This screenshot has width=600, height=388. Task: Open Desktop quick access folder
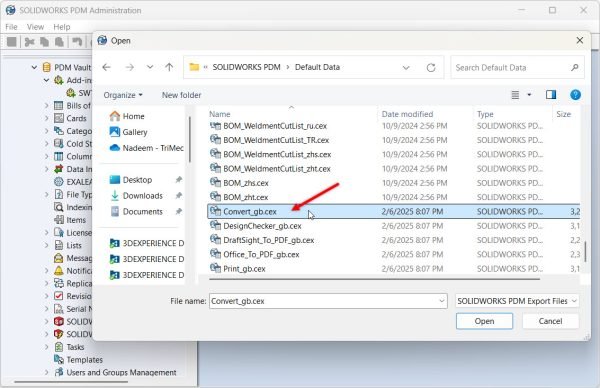131,179
